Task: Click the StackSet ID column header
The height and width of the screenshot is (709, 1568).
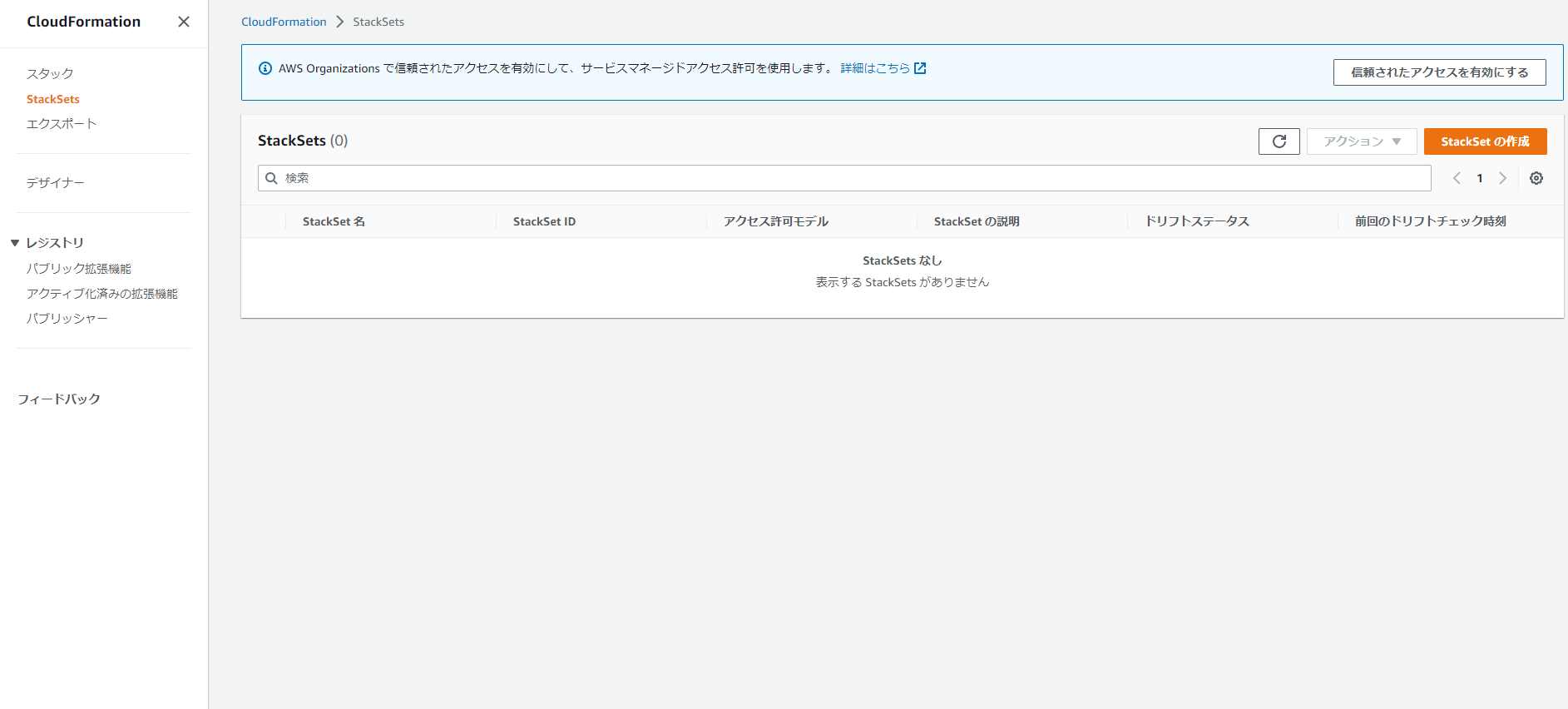Action: (x=544, y=221)
